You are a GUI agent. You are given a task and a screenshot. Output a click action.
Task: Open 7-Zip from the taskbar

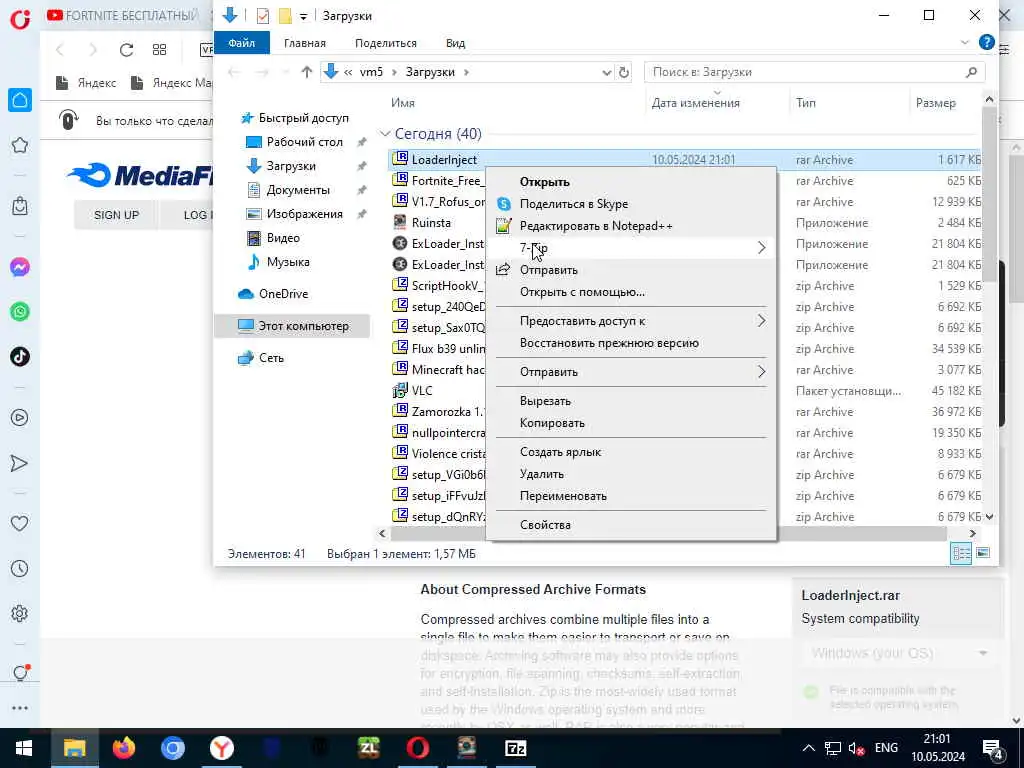pyautogui.click(x=515, y=748)
